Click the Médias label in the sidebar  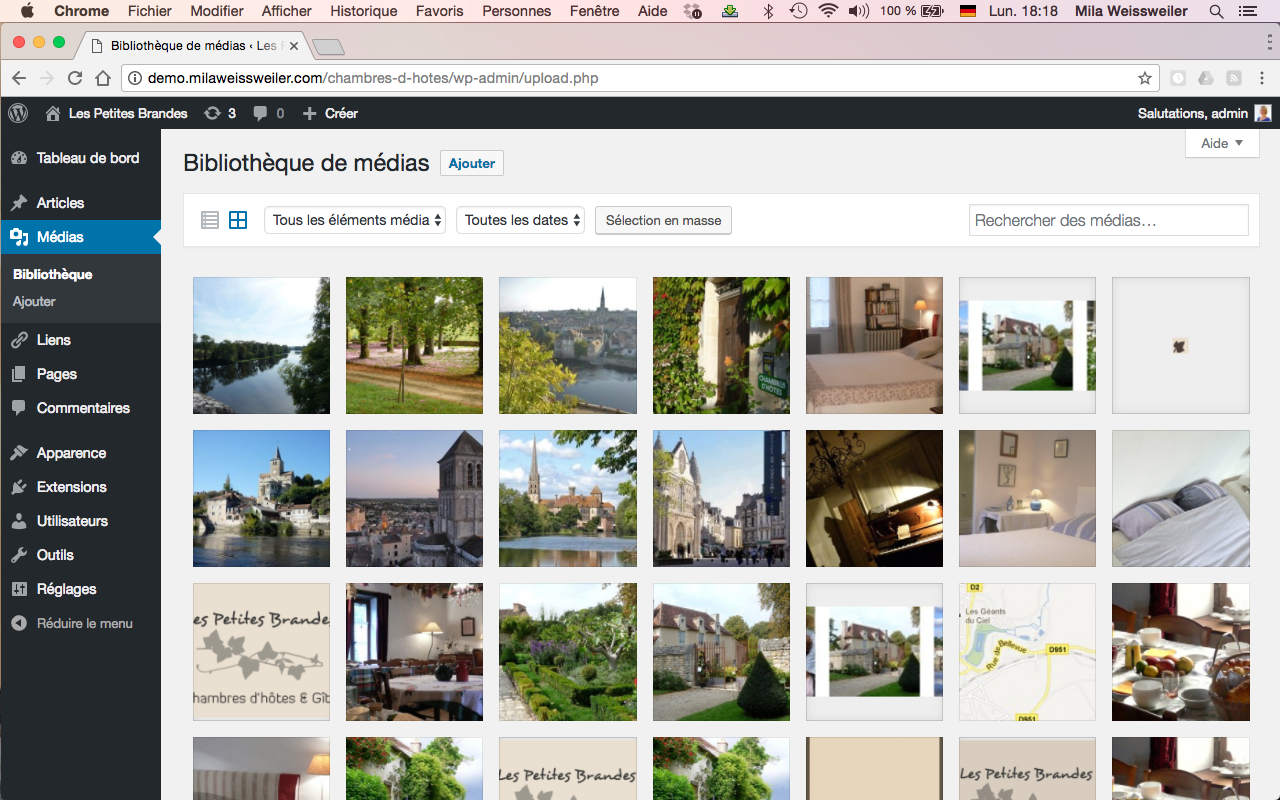60,237
